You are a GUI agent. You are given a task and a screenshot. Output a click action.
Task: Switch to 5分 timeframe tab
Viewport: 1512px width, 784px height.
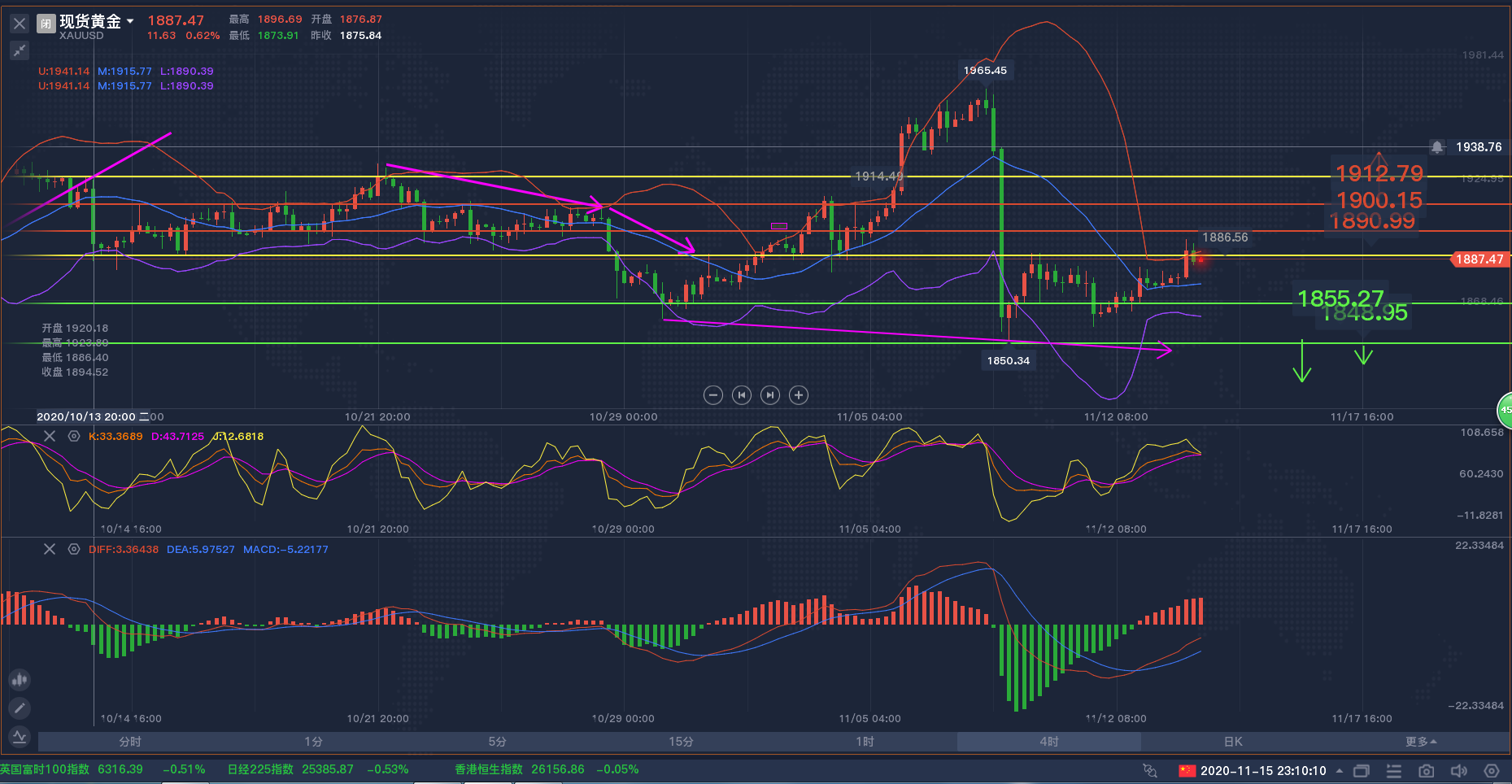(x=498, y=742)
